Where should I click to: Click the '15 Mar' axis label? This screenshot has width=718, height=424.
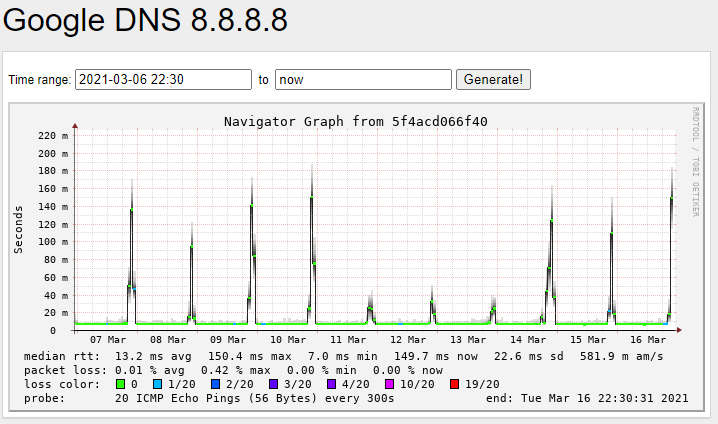[588, 340]
